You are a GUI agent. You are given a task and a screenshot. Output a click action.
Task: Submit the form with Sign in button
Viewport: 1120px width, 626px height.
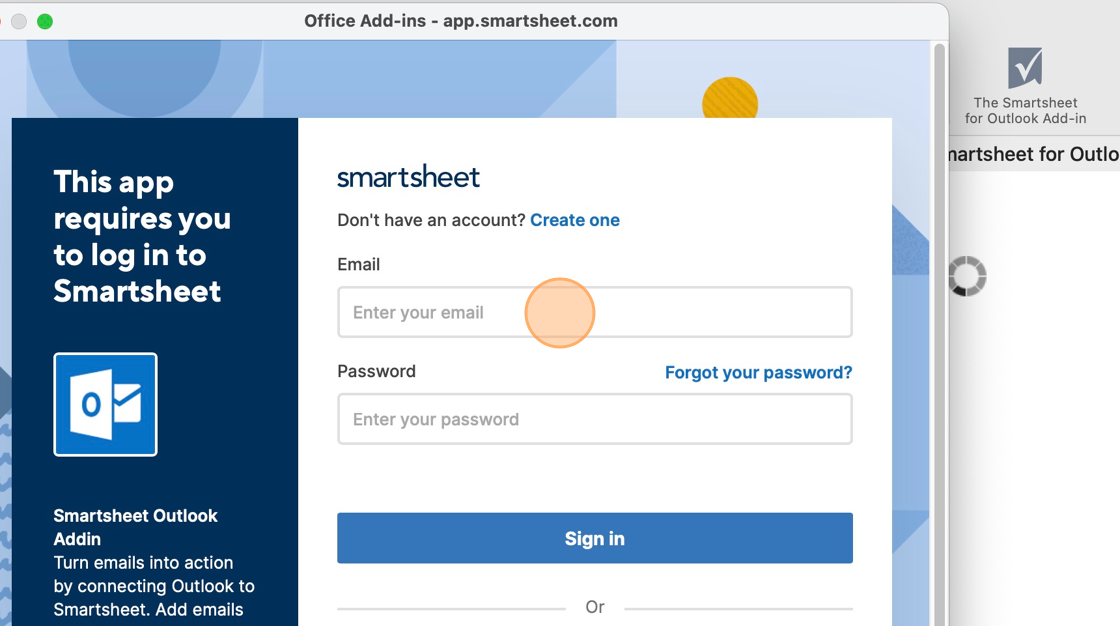(595, 538)
